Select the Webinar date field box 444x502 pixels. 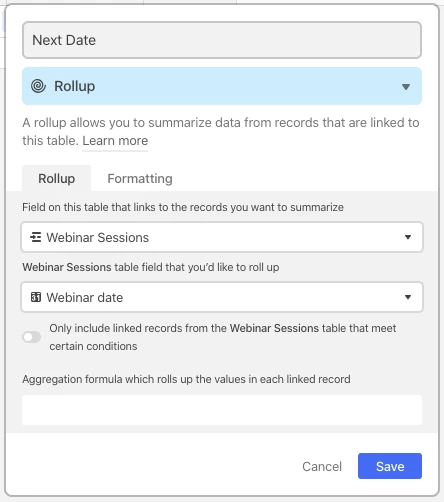pos(222,297)
